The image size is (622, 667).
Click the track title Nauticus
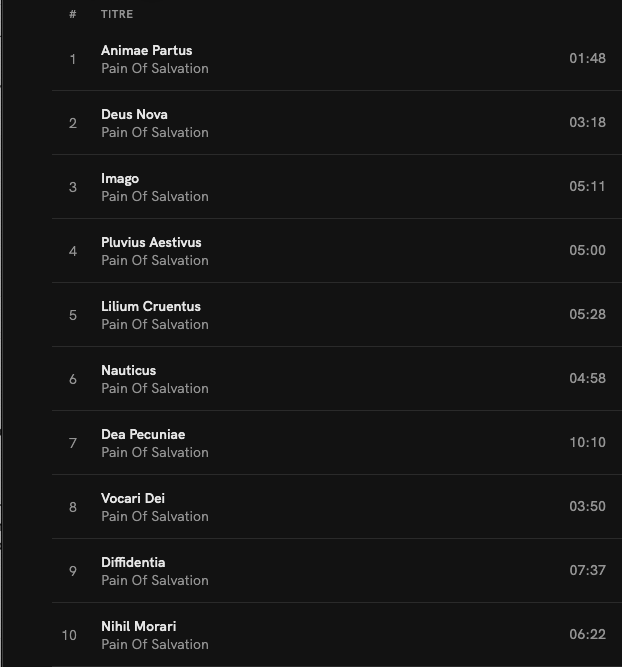click(x=128, y=370)
